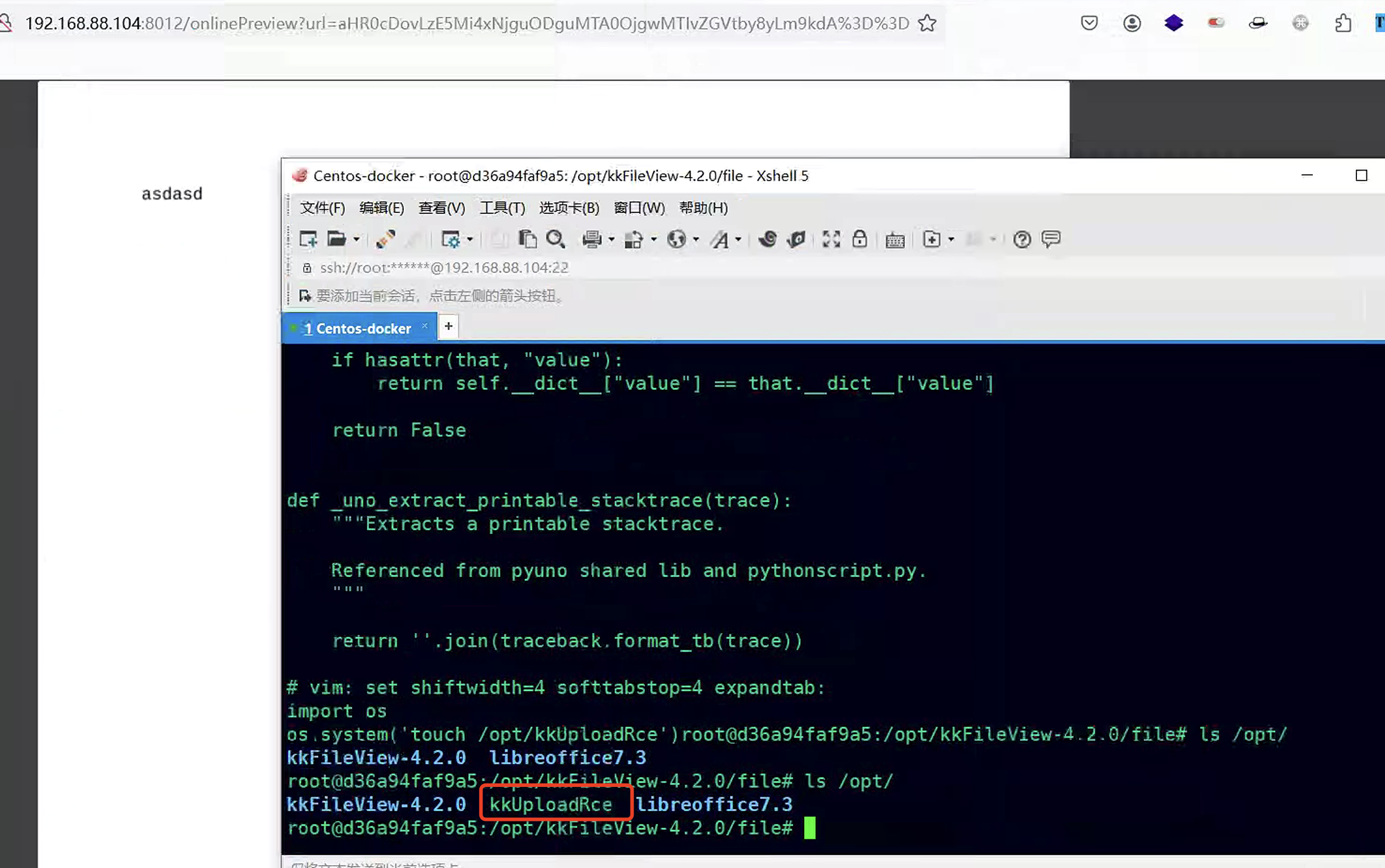Click the 'asdasd' text in preview page
1385x868 pixels.
coord(172,194)
